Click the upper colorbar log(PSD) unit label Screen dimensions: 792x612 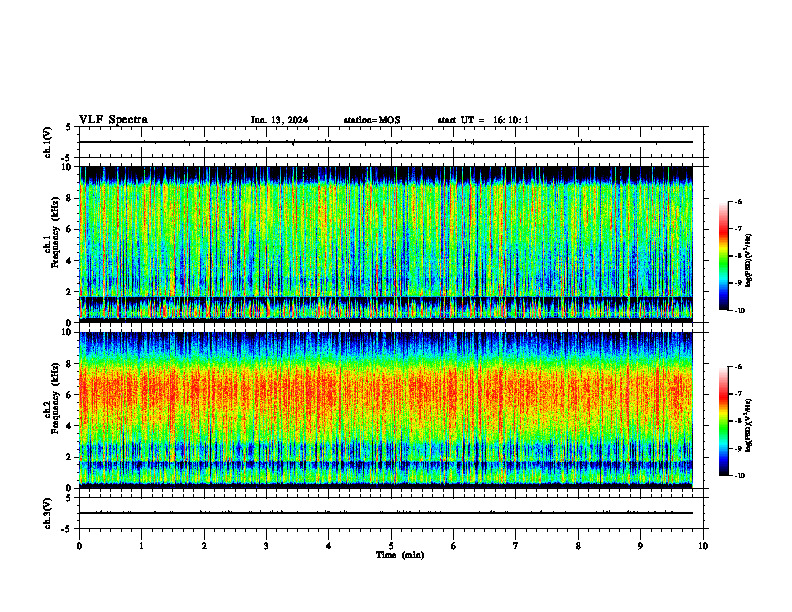[x=749, y=261]
